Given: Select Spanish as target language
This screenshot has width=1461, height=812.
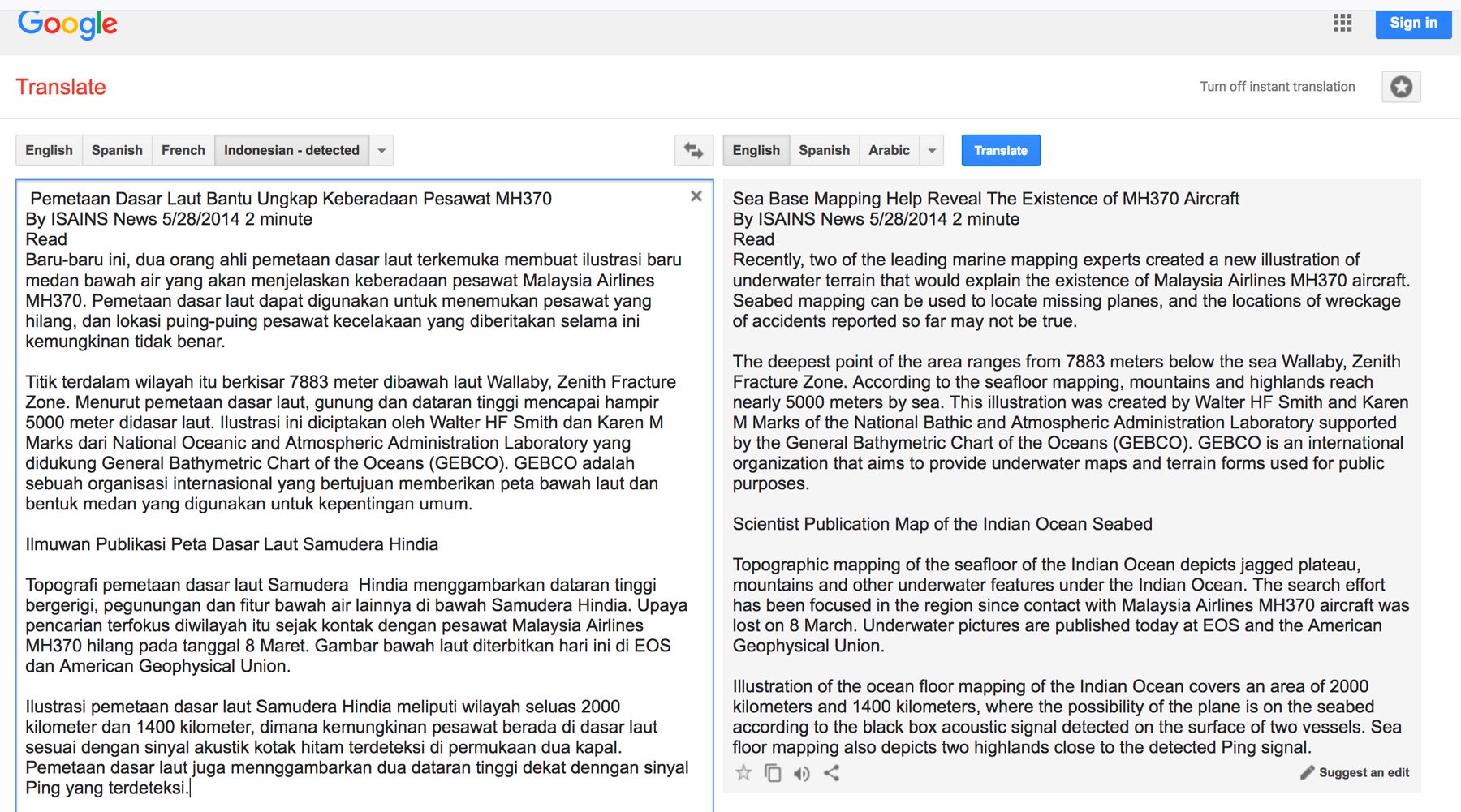Looking at the screenshot, I should (824, 150).
